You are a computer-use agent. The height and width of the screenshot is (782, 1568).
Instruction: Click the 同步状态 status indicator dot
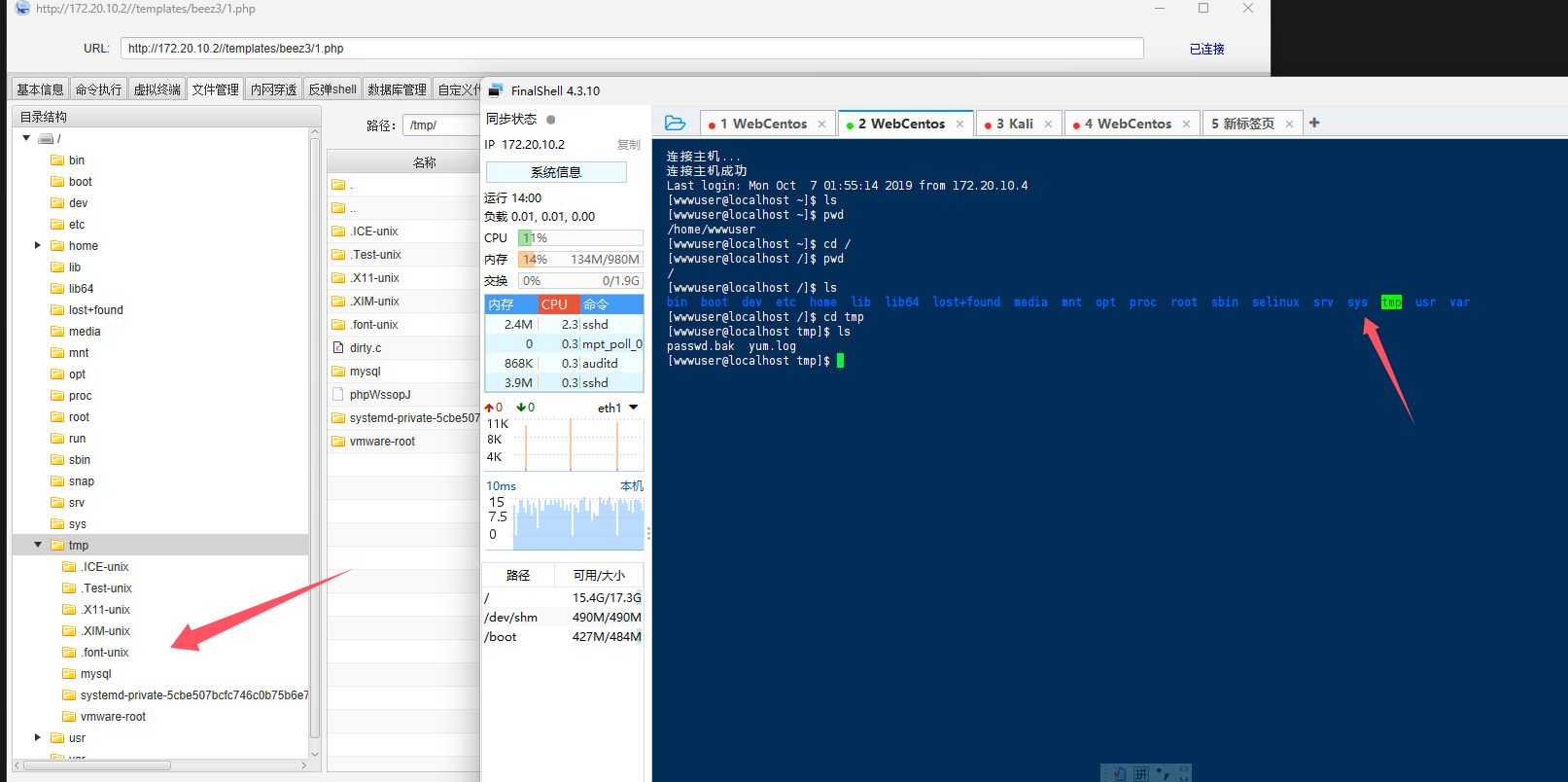coord(550,120)
